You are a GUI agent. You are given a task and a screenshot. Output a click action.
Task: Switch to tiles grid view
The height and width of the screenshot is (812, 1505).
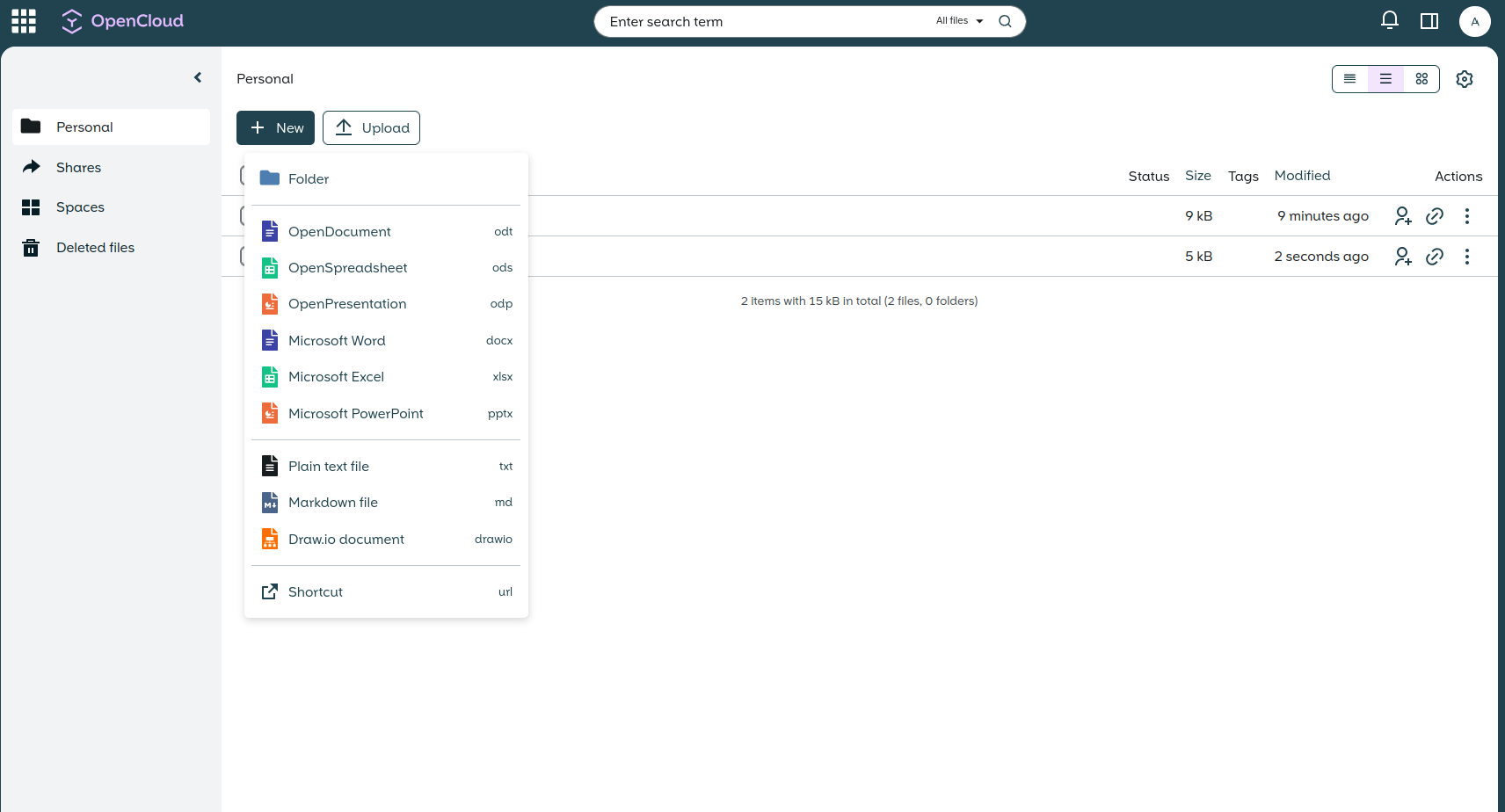pyautogui.click(x=1421, y=79)
